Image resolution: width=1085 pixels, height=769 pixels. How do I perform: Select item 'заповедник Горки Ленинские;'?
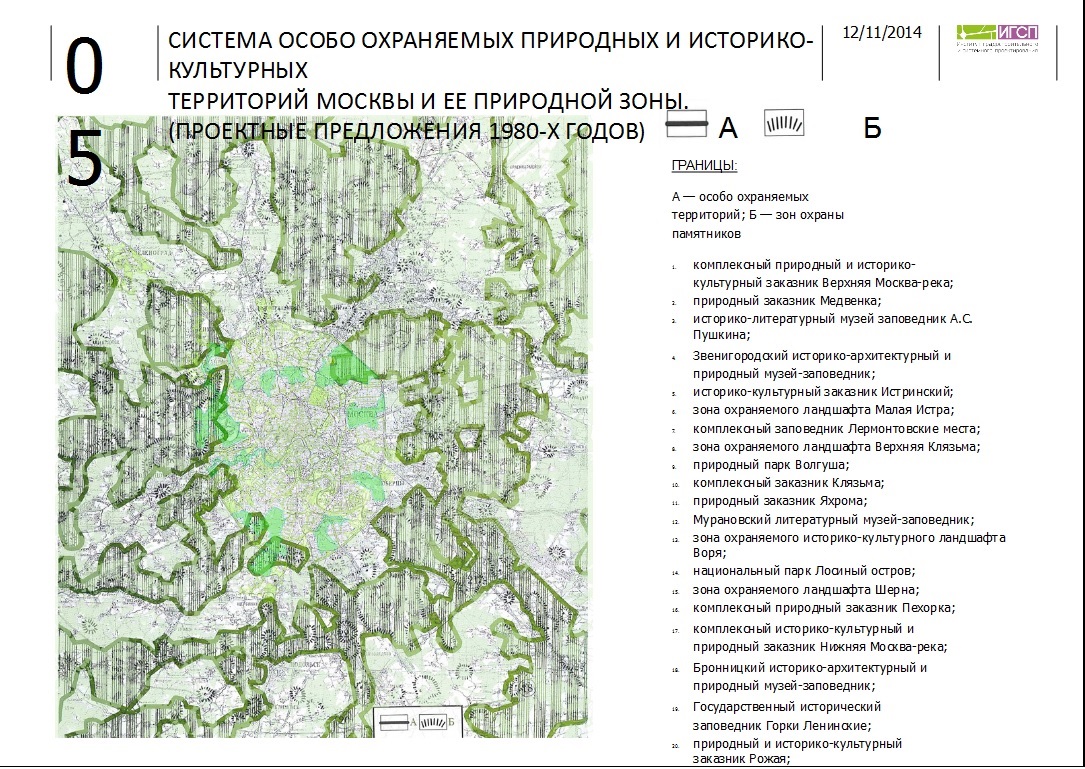(x=782, y=725)
